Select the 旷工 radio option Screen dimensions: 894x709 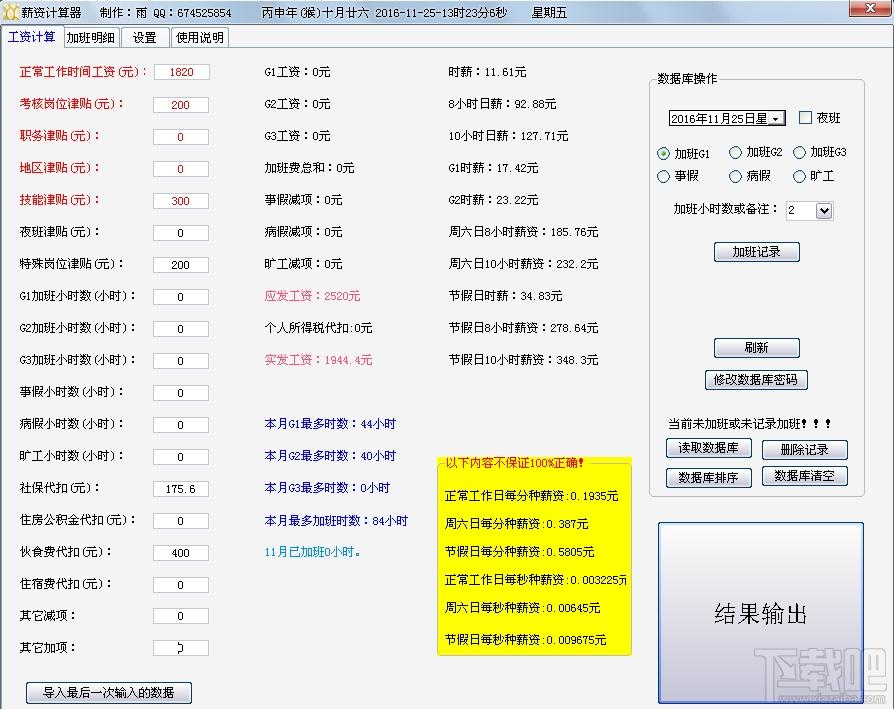[x=799, y=177]
